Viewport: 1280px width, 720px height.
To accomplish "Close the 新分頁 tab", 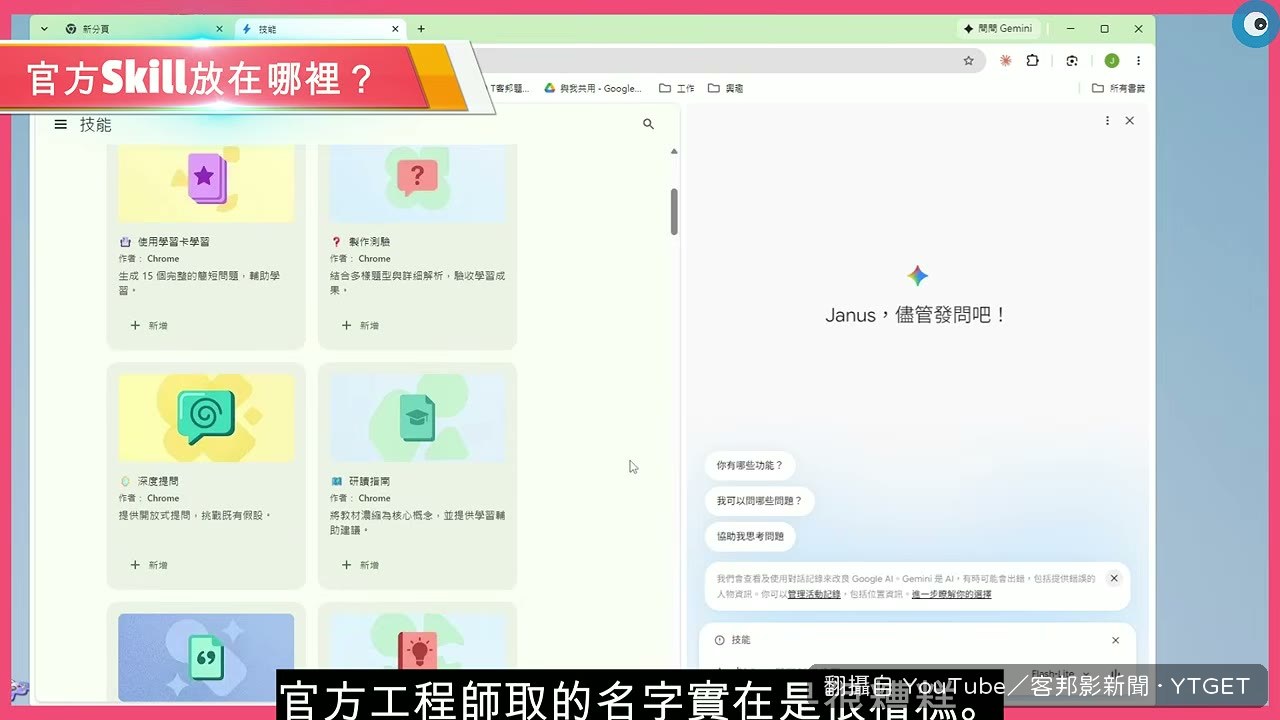I will [x=219, y=29].
